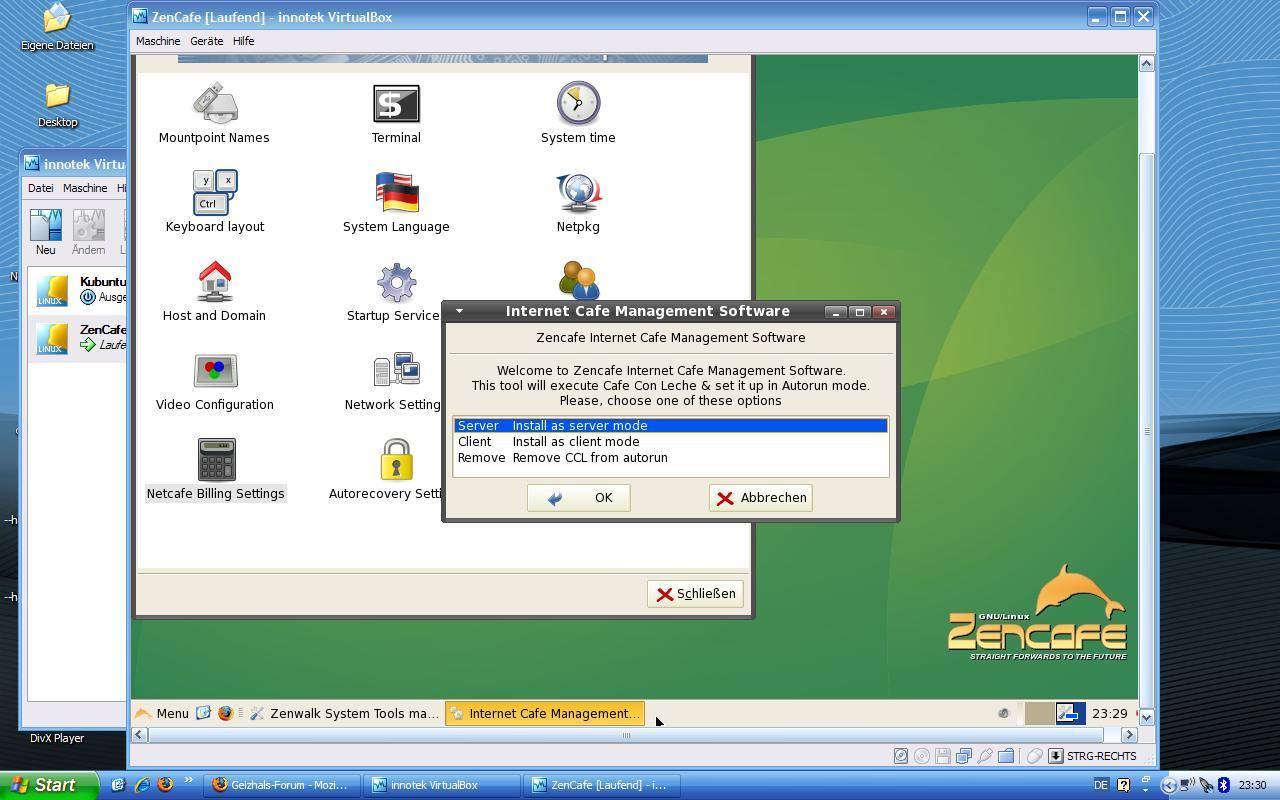Click DE language indicator in taskbar
1280x800 pixels.
pyautogui.click(x=1101, y=785)
